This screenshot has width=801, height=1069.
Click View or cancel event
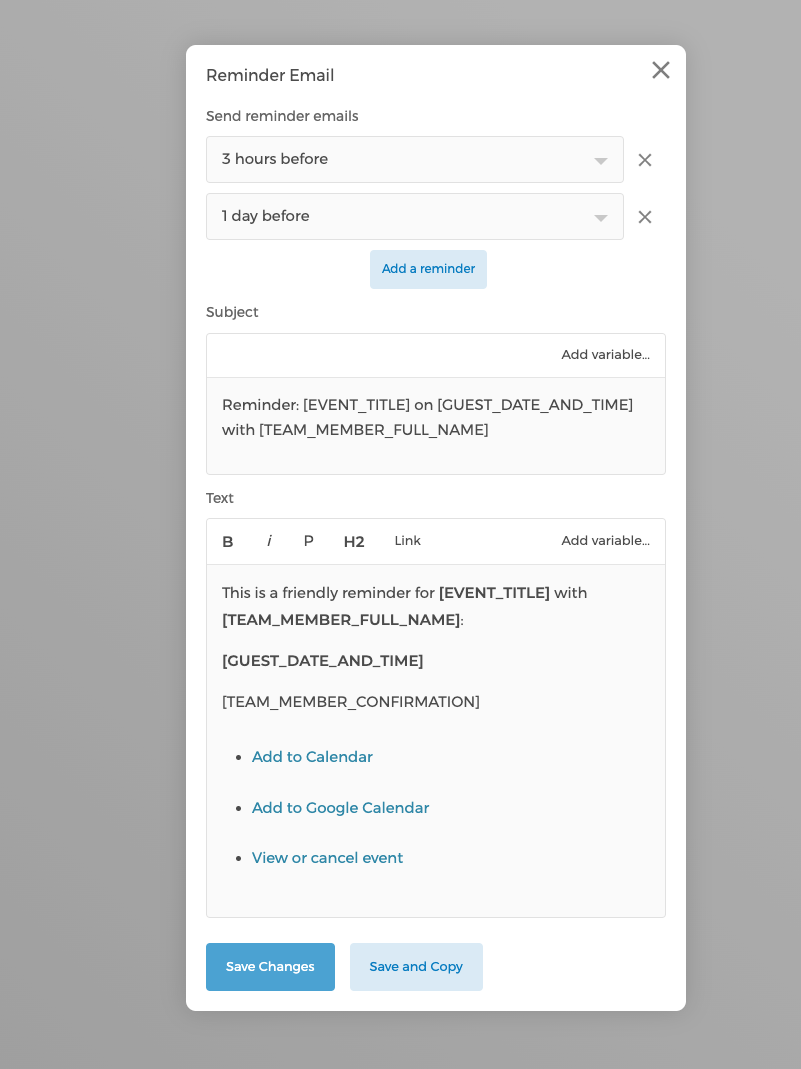coord(327,858)
